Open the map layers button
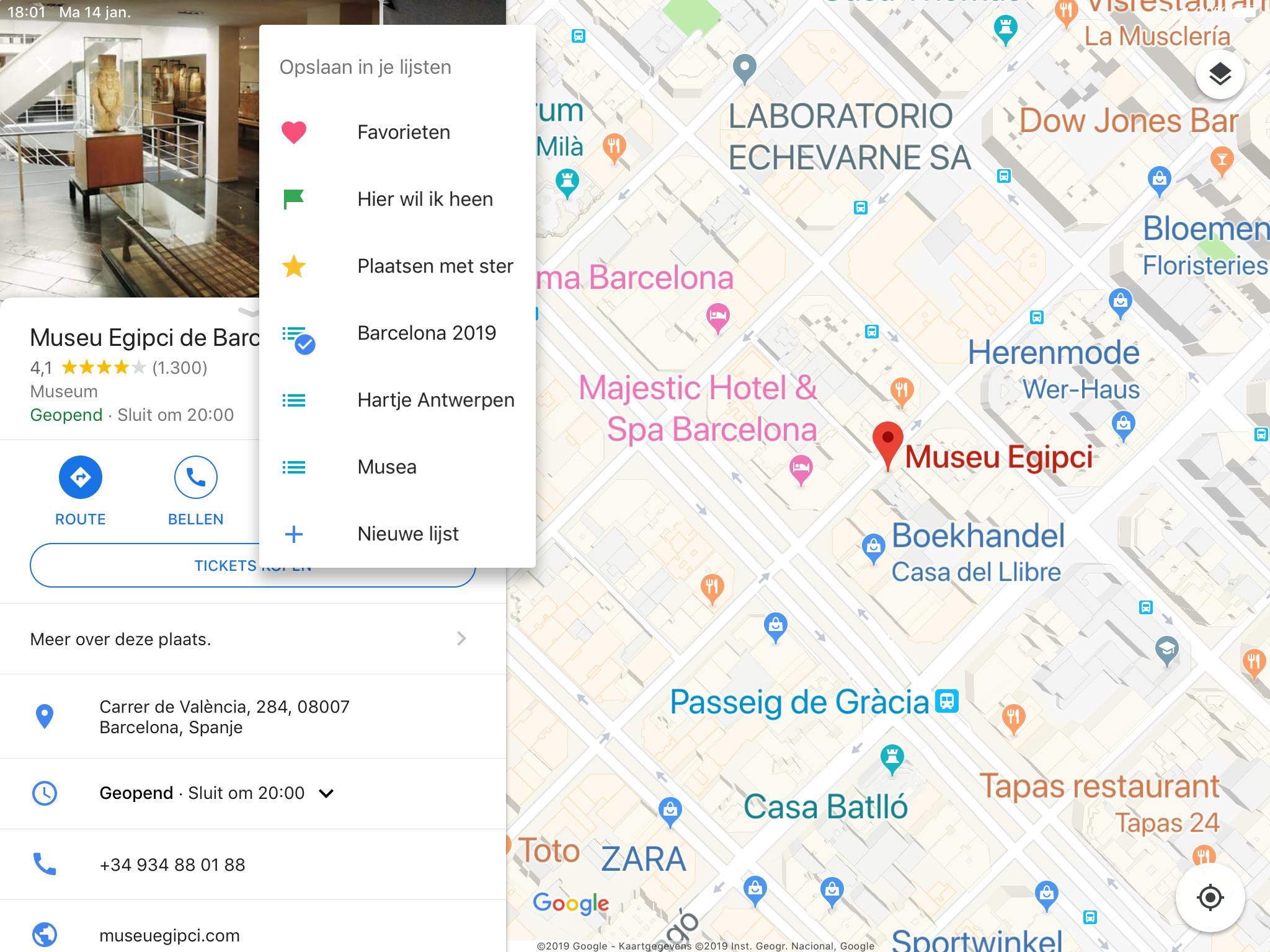 1220,75
